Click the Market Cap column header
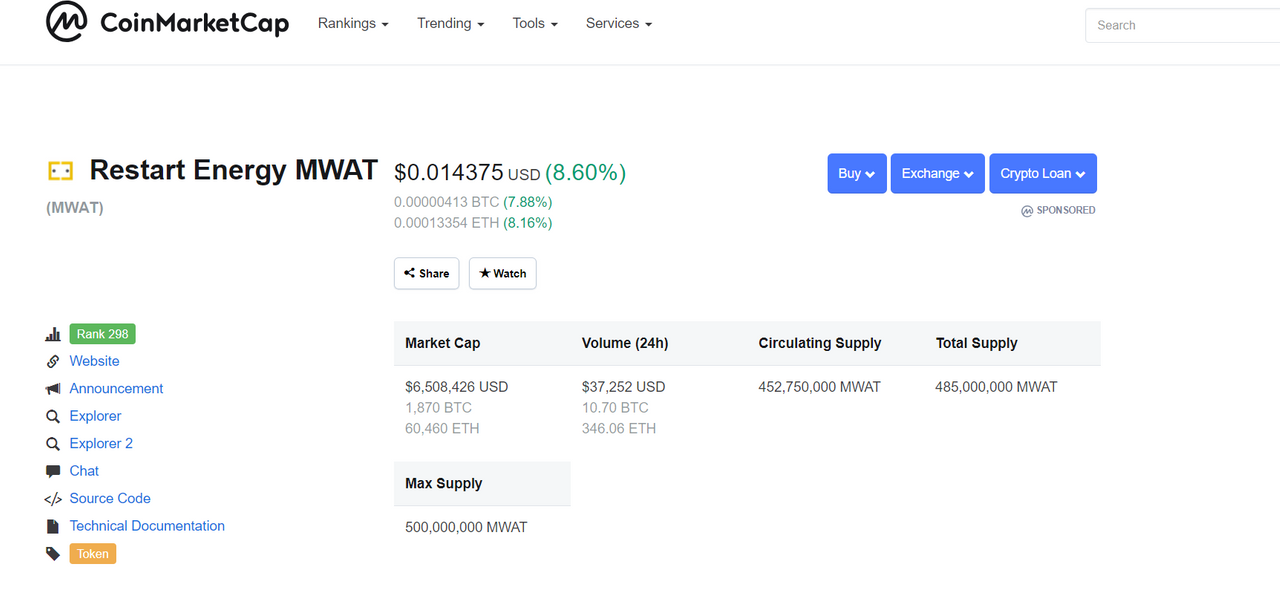This screenshot has width=1280, height=596. click(443, 343)
